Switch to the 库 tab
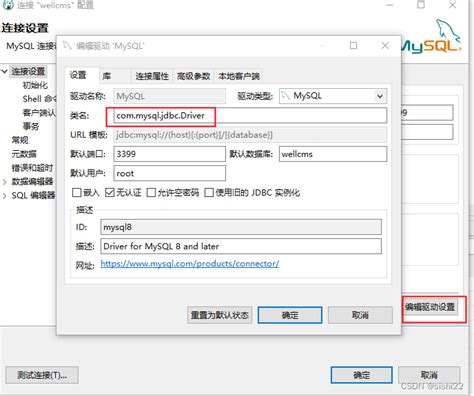474x396 pixels. [x=115, y=76]
